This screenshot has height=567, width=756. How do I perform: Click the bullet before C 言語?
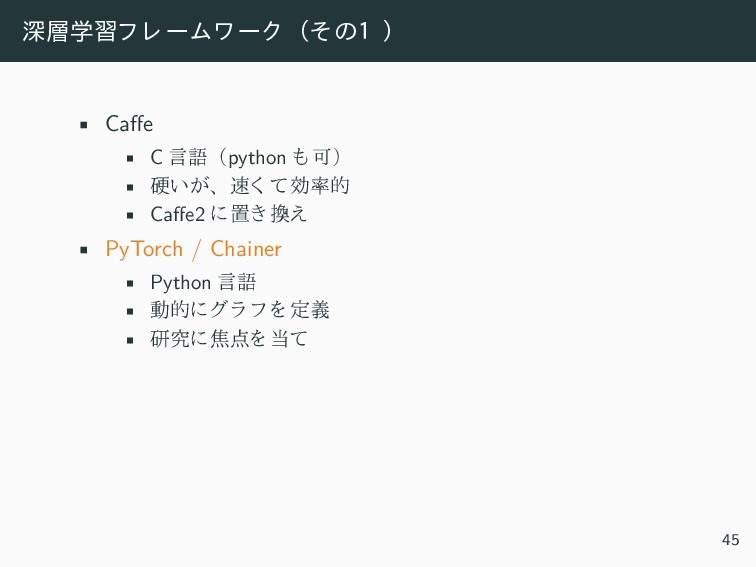point(130,158)
